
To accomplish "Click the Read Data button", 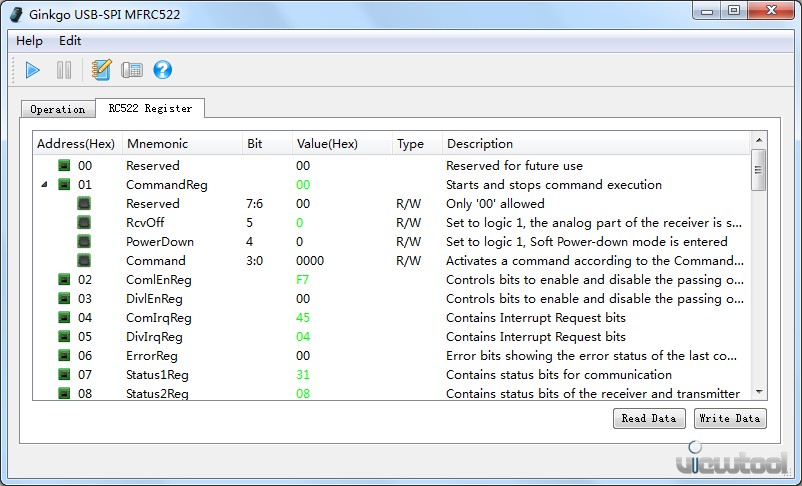I will [x=649, y=418].
